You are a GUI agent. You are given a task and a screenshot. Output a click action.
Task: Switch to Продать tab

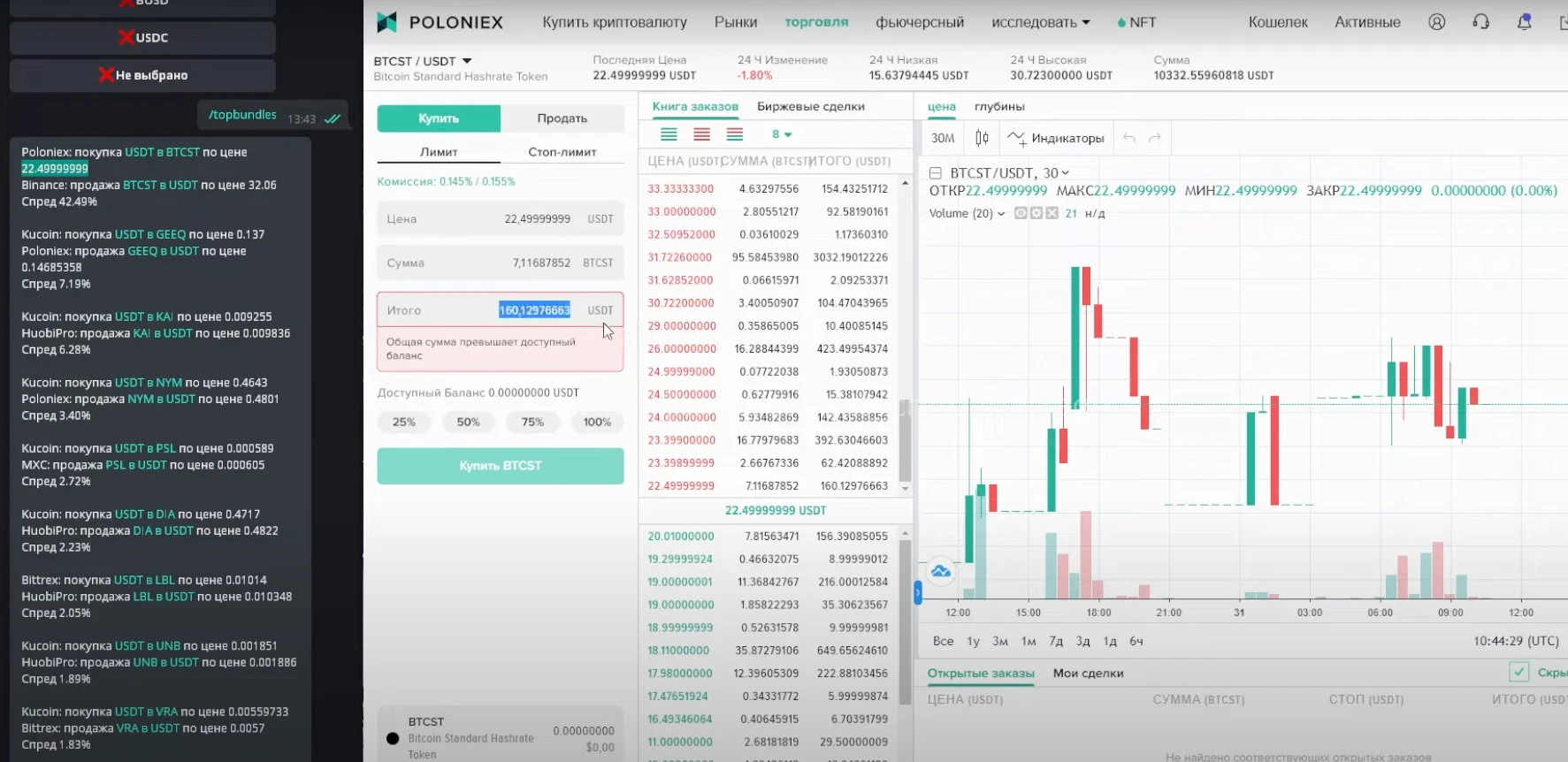point(562,118)
